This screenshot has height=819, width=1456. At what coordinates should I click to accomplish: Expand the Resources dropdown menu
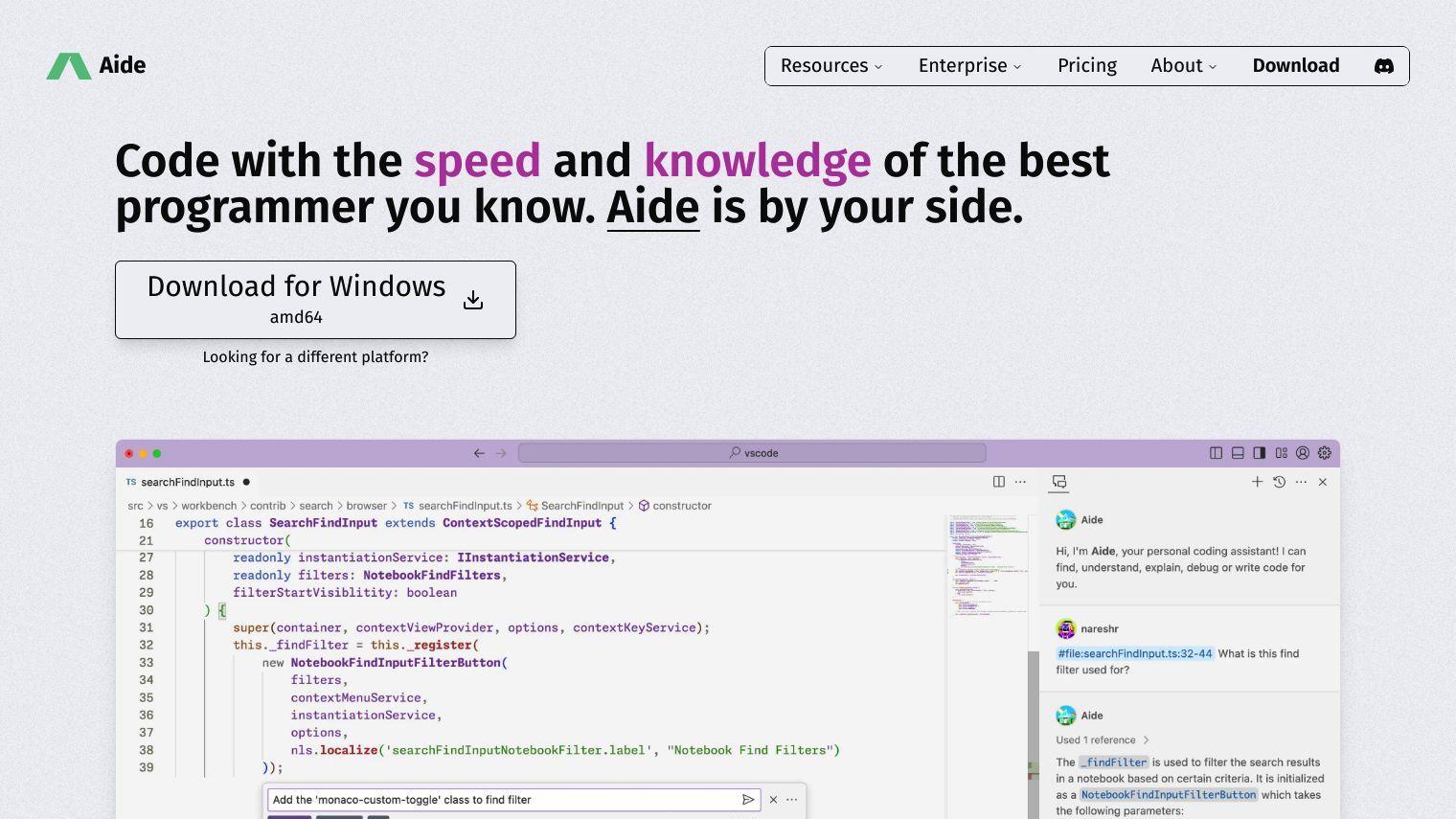[x=831, y=66]
